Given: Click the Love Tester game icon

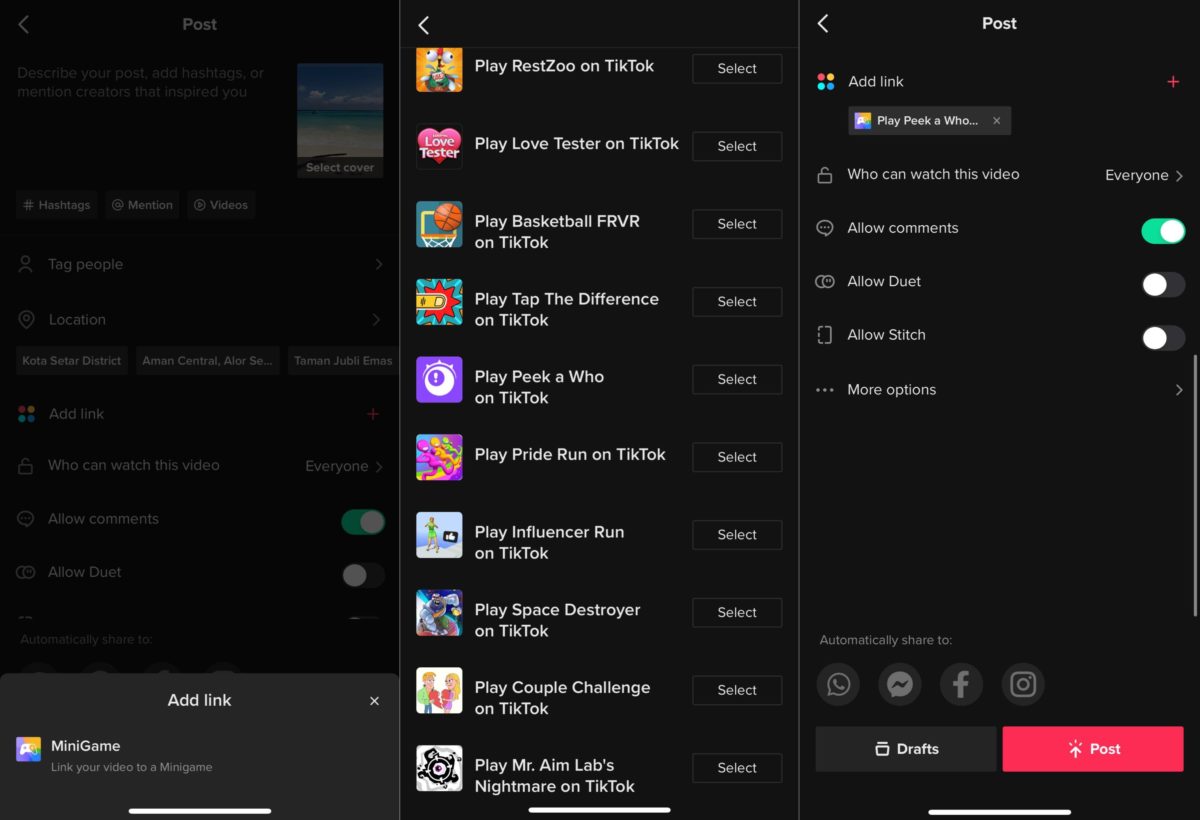Looking at the screenshot, I should tap(439, 146).
